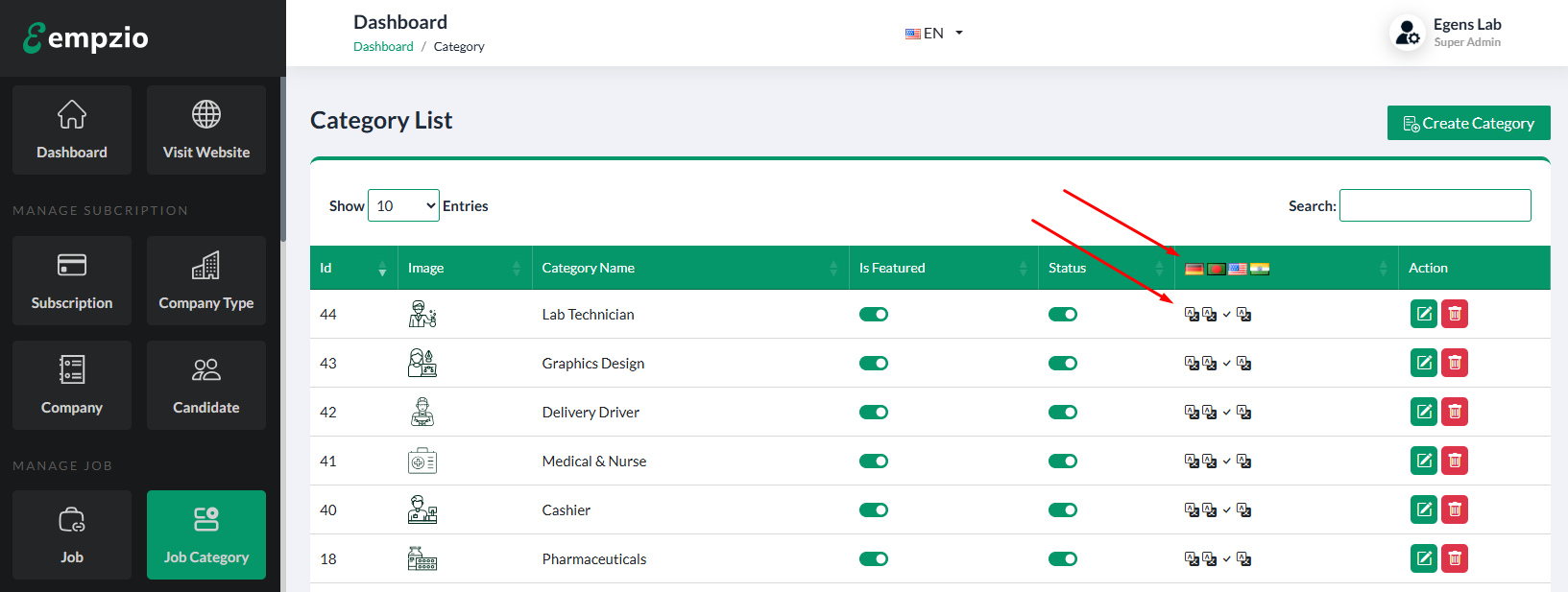Go to Company Type in sidebar
The width and height of the screenshot is (1568, 592).
205,280
